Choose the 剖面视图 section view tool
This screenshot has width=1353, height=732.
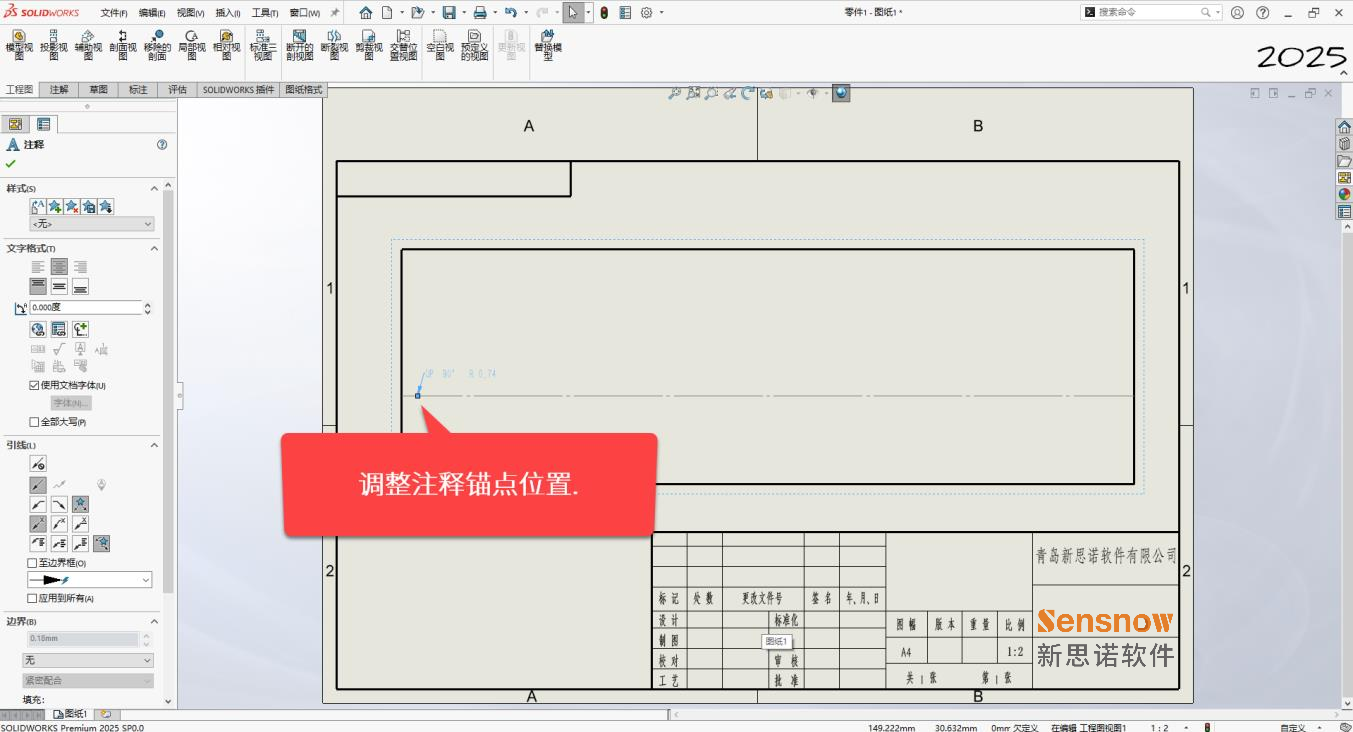[x=123, y=45]
